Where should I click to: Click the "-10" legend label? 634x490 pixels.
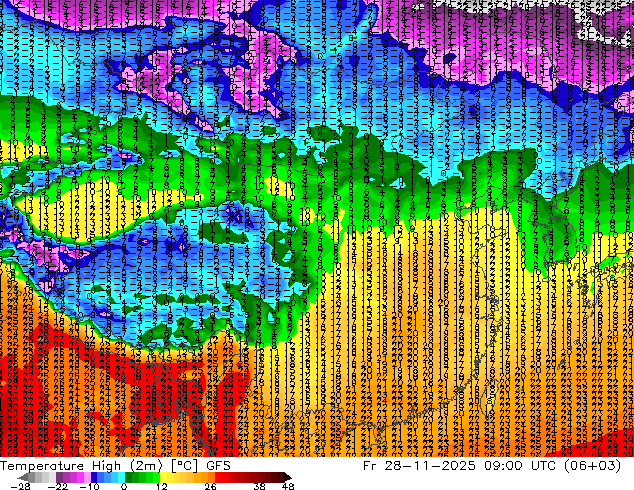tap(89, 486)
